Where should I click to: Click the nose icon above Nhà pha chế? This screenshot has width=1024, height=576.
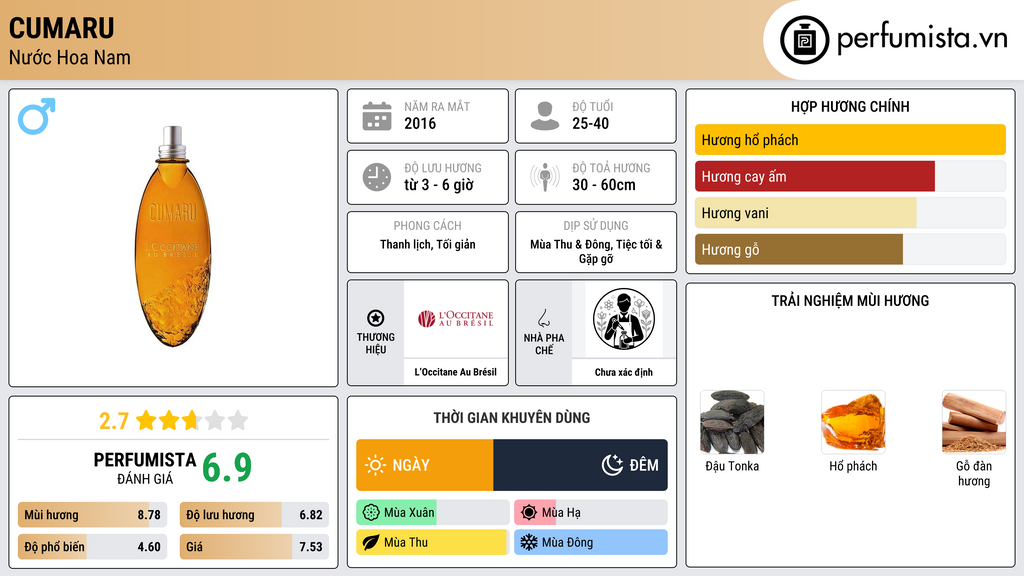click(x=543, y=318)
